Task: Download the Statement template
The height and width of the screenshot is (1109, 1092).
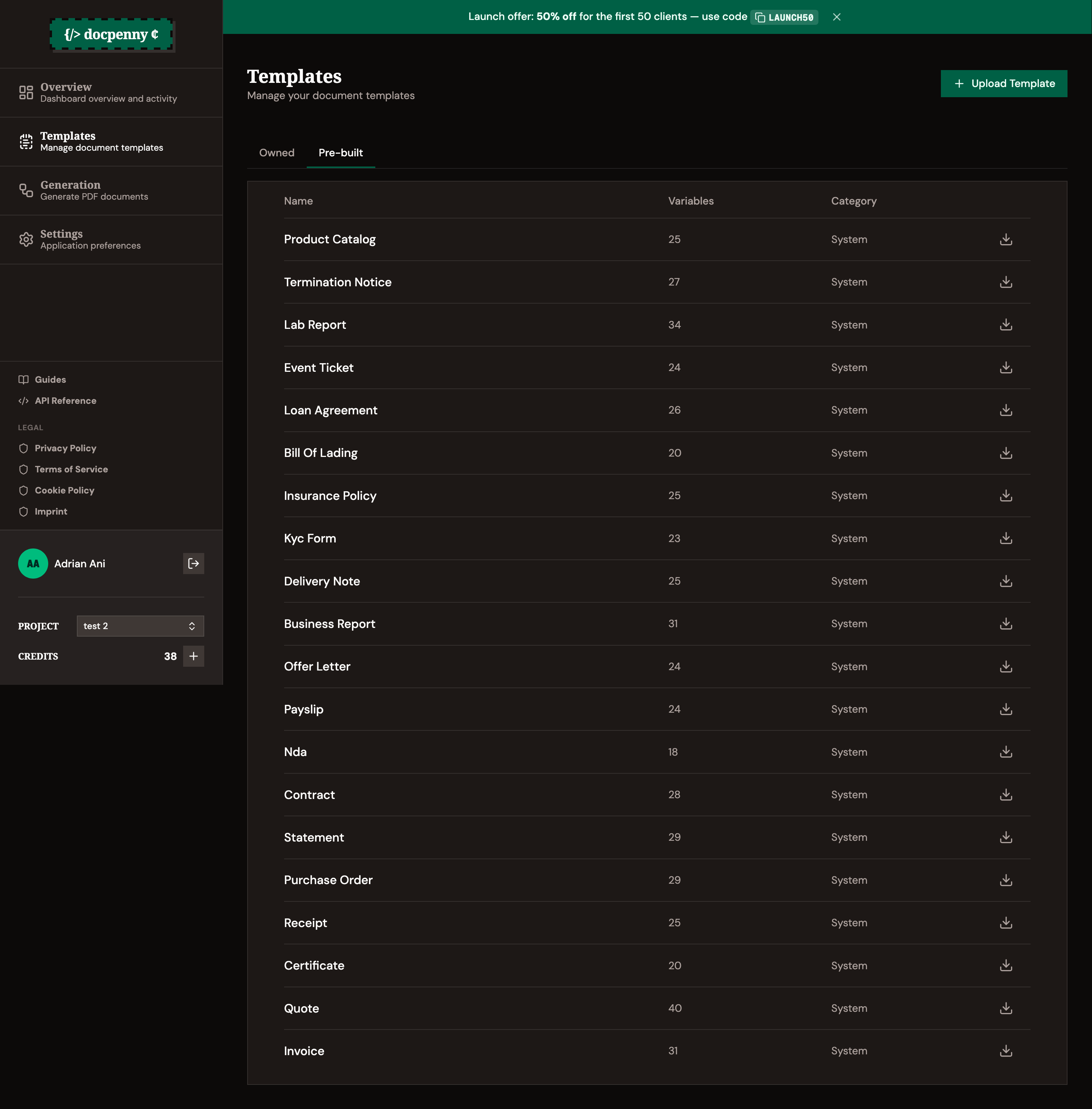Action: tap(1005, 837)
